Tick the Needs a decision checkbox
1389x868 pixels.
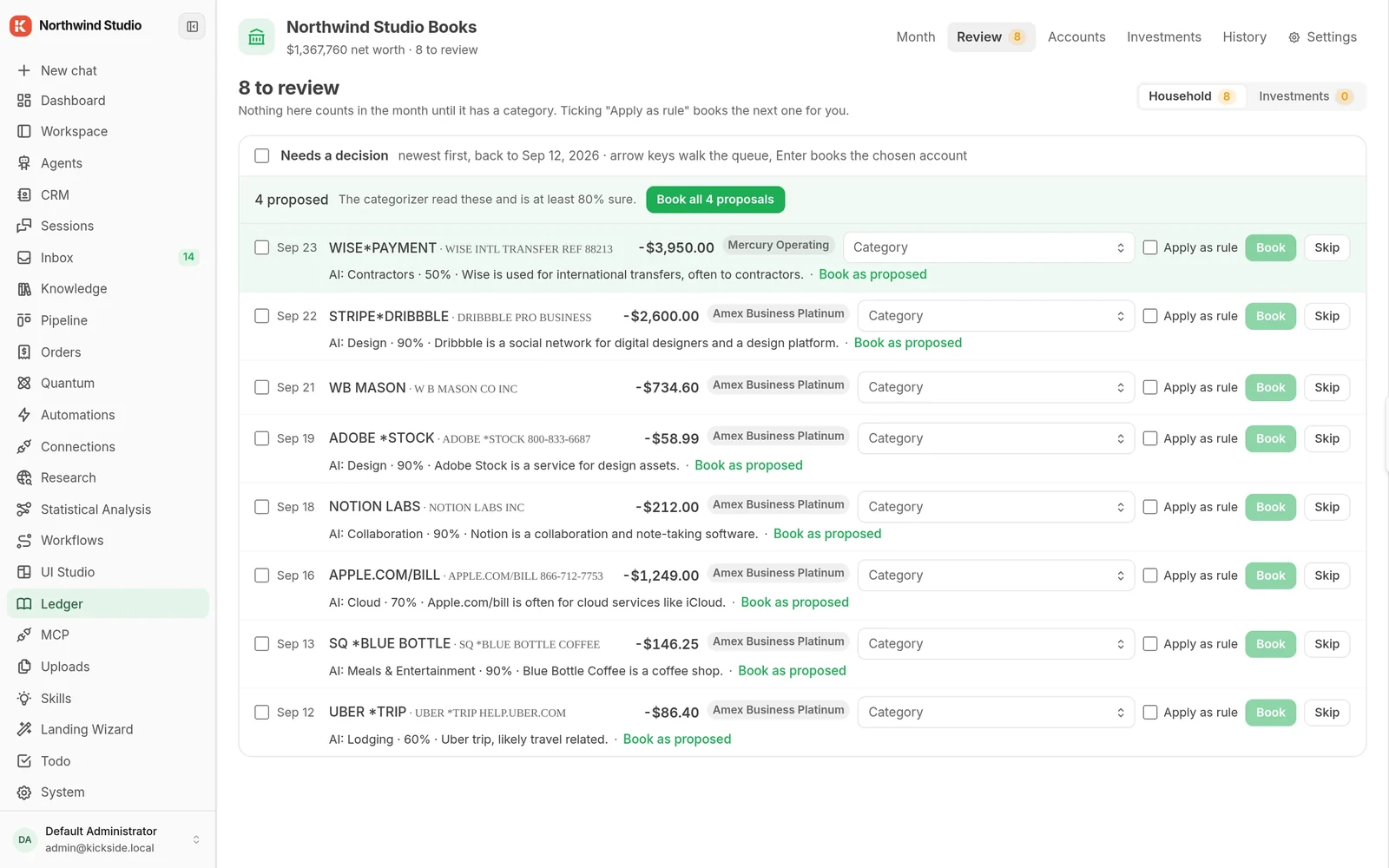tap(261, 156)
